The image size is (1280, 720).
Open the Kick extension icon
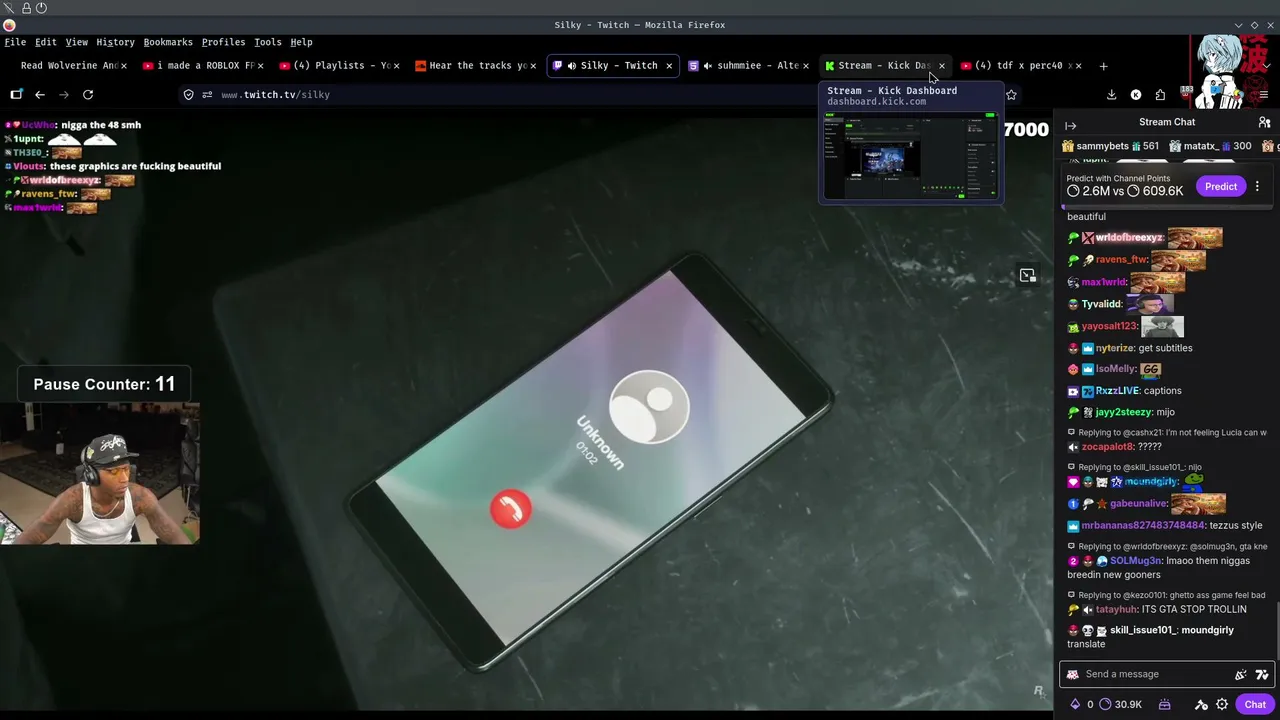(x=1136, y=94)
